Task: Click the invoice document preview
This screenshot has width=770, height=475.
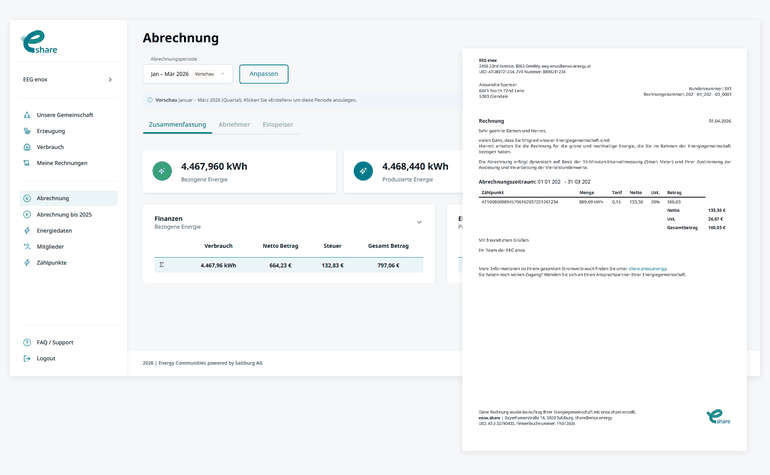Action: 605,250
